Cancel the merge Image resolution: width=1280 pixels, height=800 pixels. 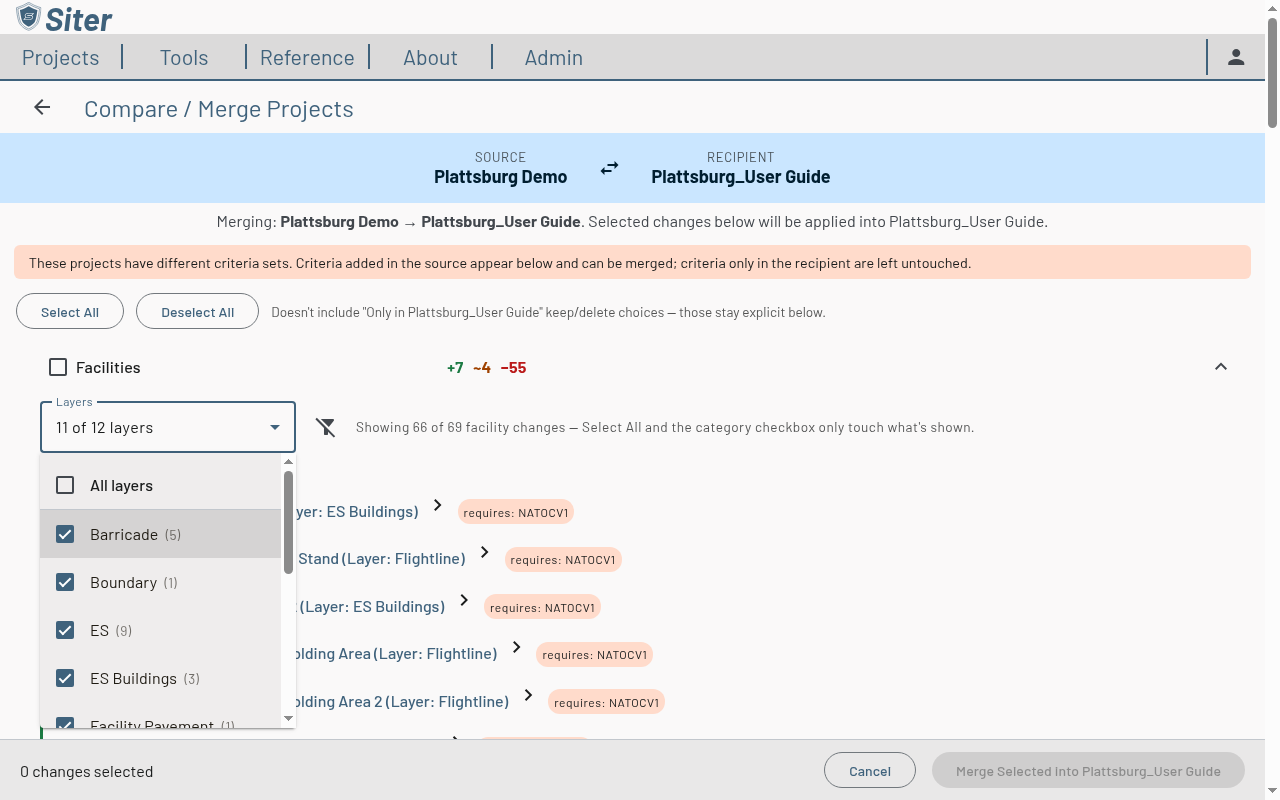[870, 771]
